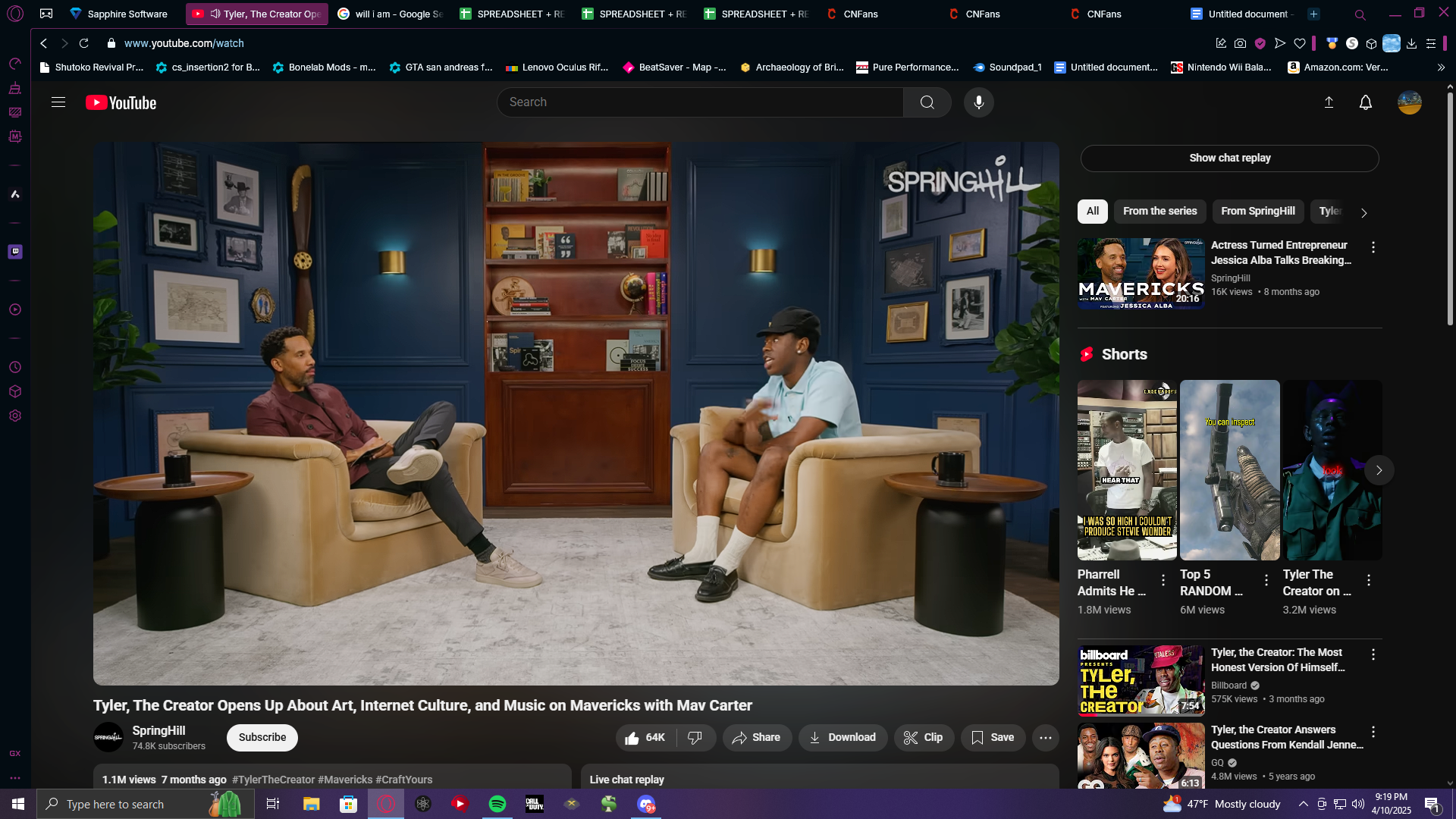The height and width of the screenshot is (819, 1456).
Task: Select the 'From the series' filter chip
Action: (x=1159, y=212)
